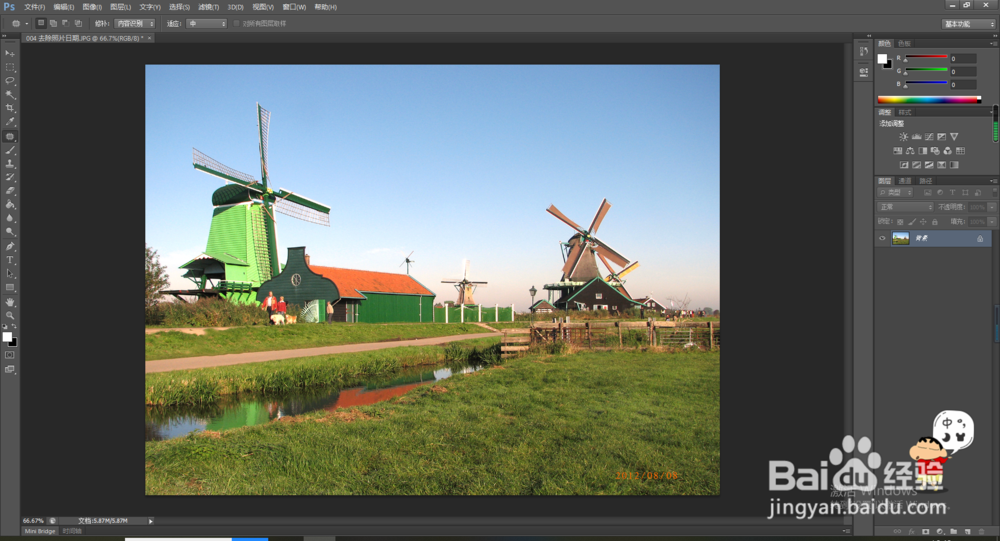Select the Brush tool
The image size is (1000, 541).
(x=10, y=150)
